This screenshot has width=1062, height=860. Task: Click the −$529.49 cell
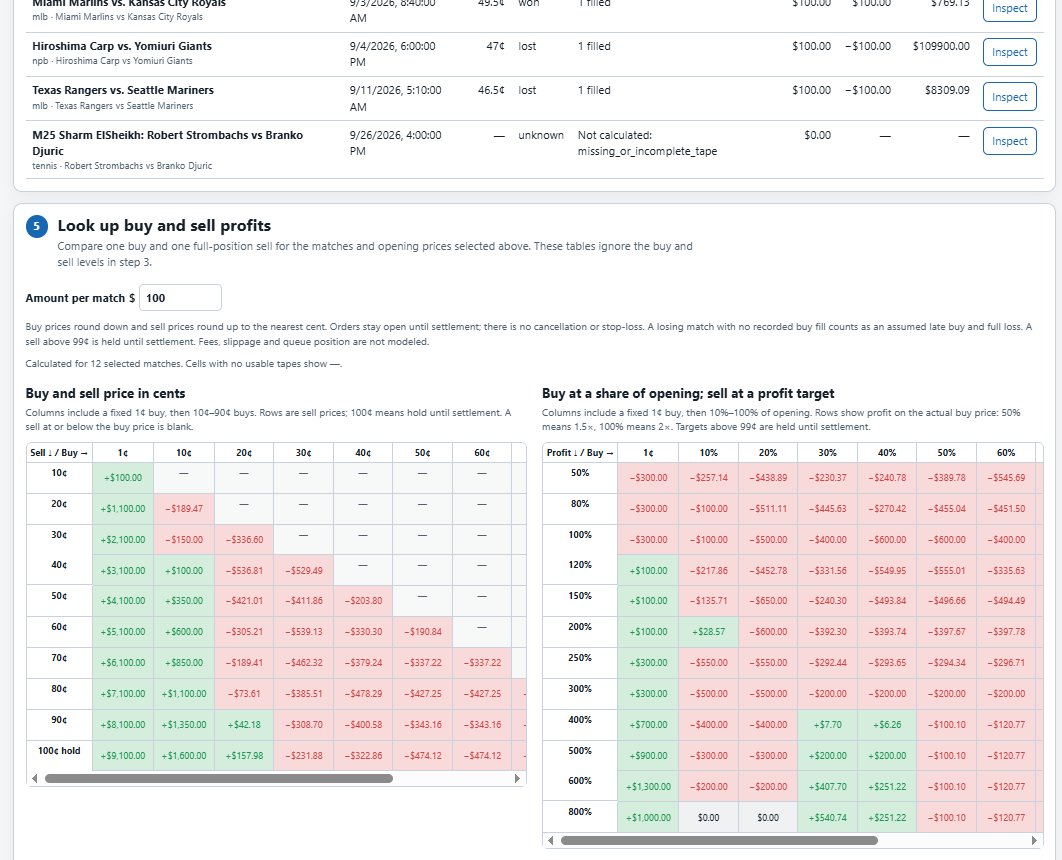point(303,570)
